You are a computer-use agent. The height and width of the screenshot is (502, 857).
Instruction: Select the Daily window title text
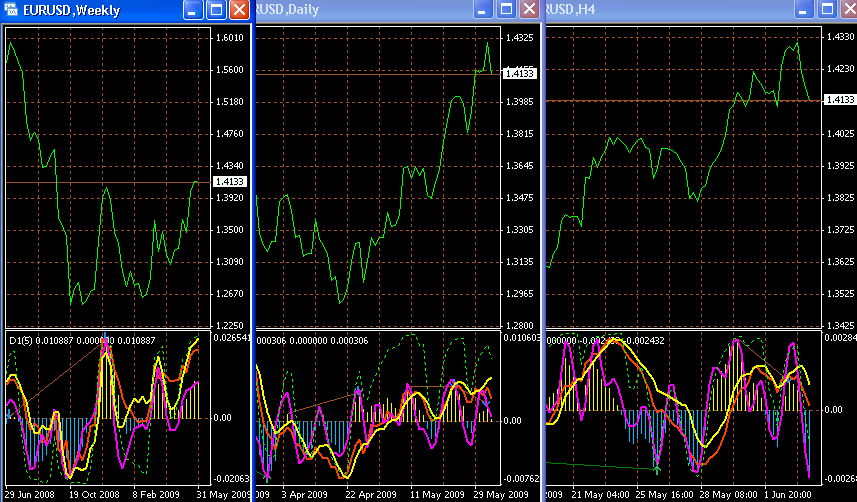pyautogui.click(x=287, y=10)
